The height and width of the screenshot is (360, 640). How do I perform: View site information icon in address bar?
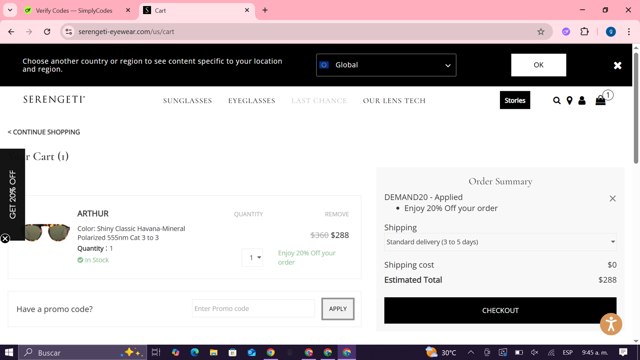(x=69, y=31)
